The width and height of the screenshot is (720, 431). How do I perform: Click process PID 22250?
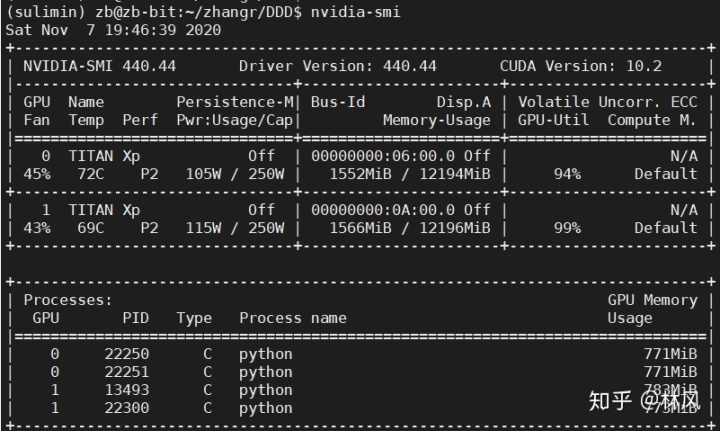[x=127, y=354]
